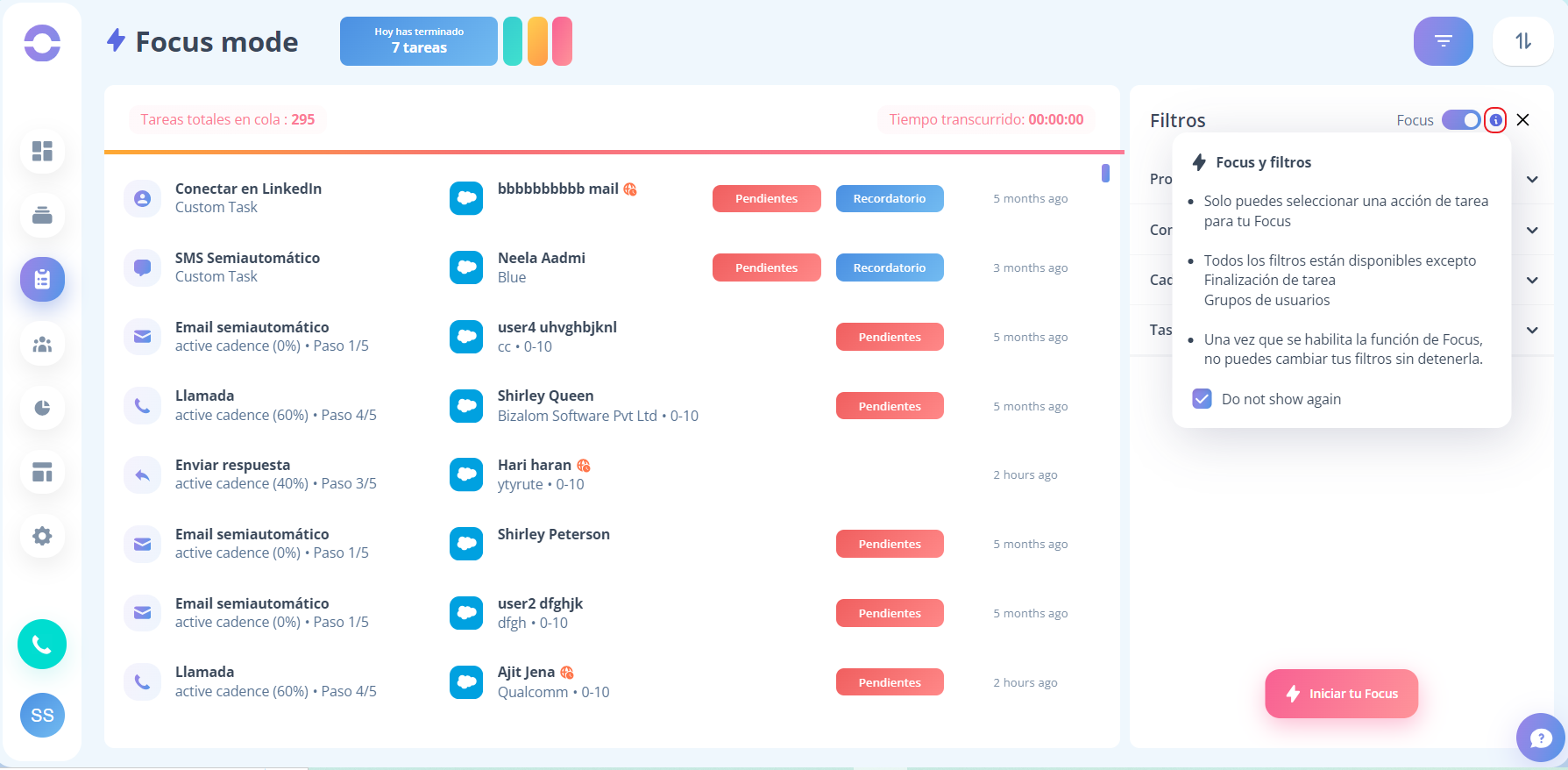Image resolution: width=1568 pixels, height=770 pixels.
Task: Expand the Cad filter section chevron
Action: pos(1532,280)
